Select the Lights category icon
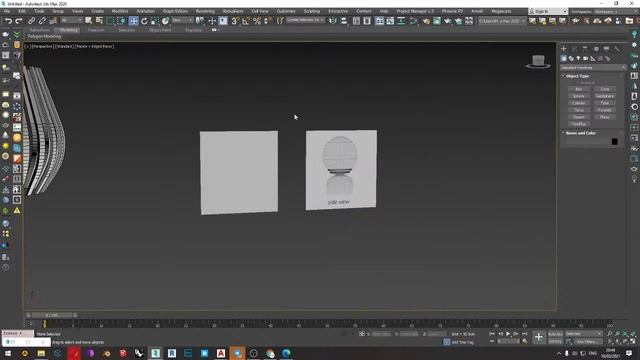640x360 pixels. (578, 59)
